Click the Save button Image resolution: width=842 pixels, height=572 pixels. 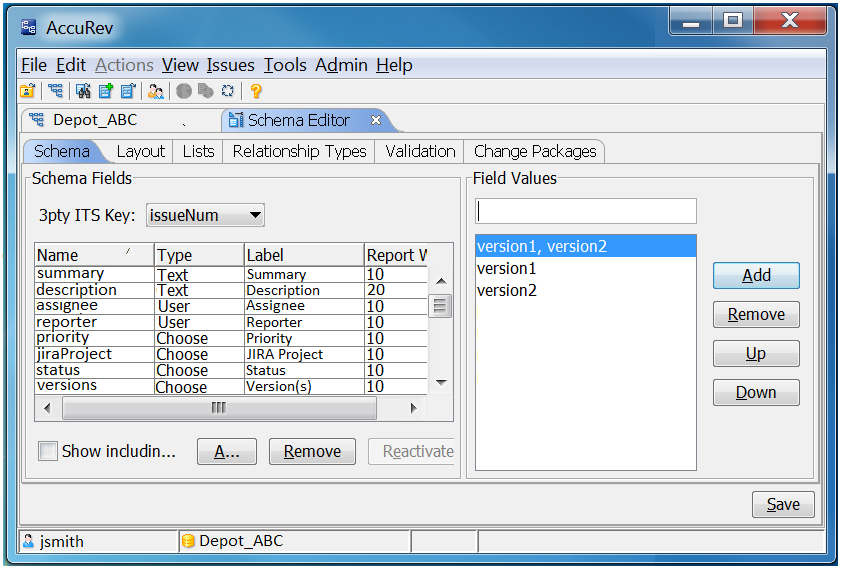[783, 504]
